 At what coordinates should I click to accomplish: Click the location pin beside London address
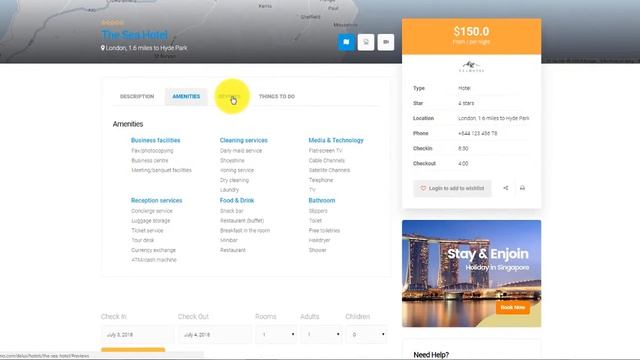pyautogui.click(x=103, y=48)
